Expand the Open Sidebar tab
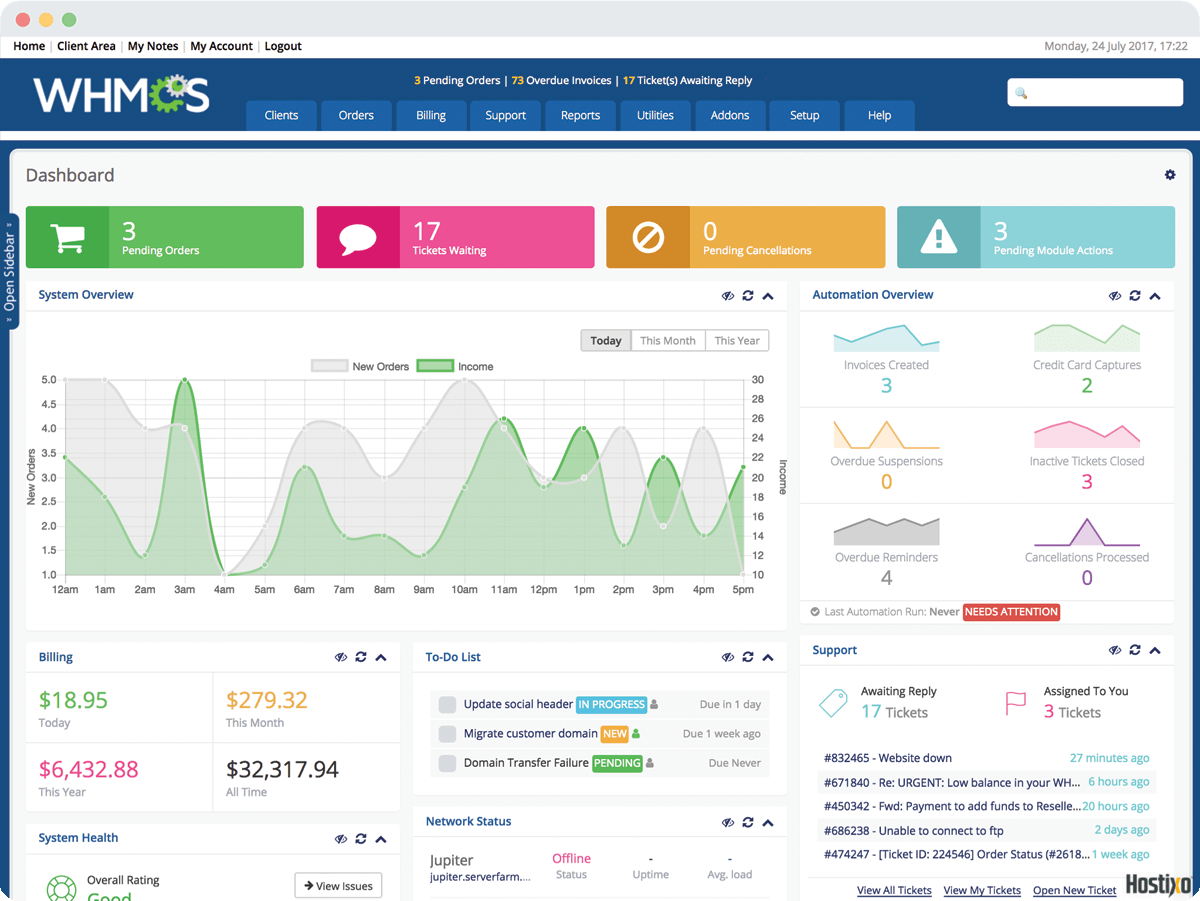The image size is (1200, 901). pyautogui.click(x=10, y=270)
